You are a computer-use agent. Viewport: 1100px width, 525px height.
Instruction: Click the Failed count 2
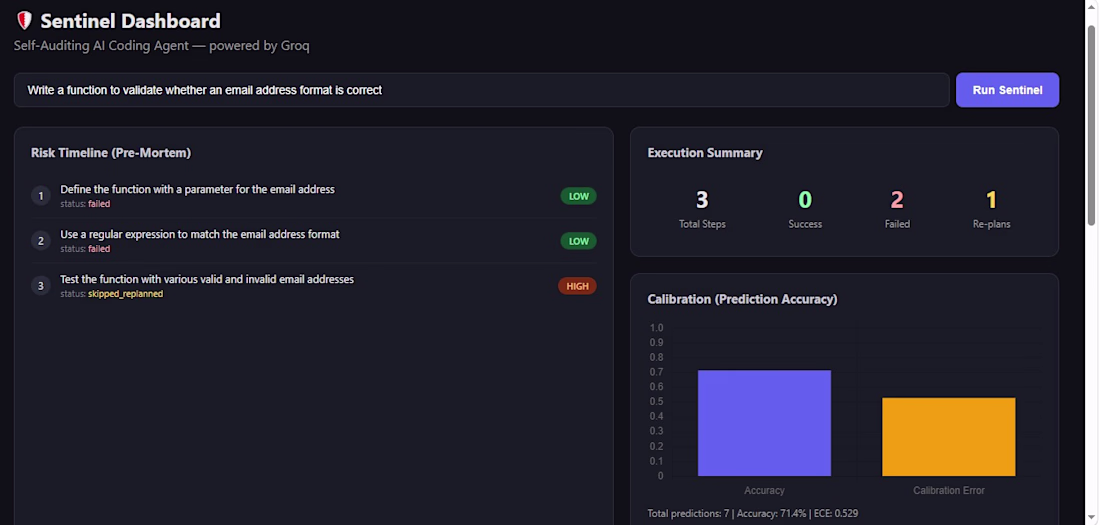[x=897, y=200]
